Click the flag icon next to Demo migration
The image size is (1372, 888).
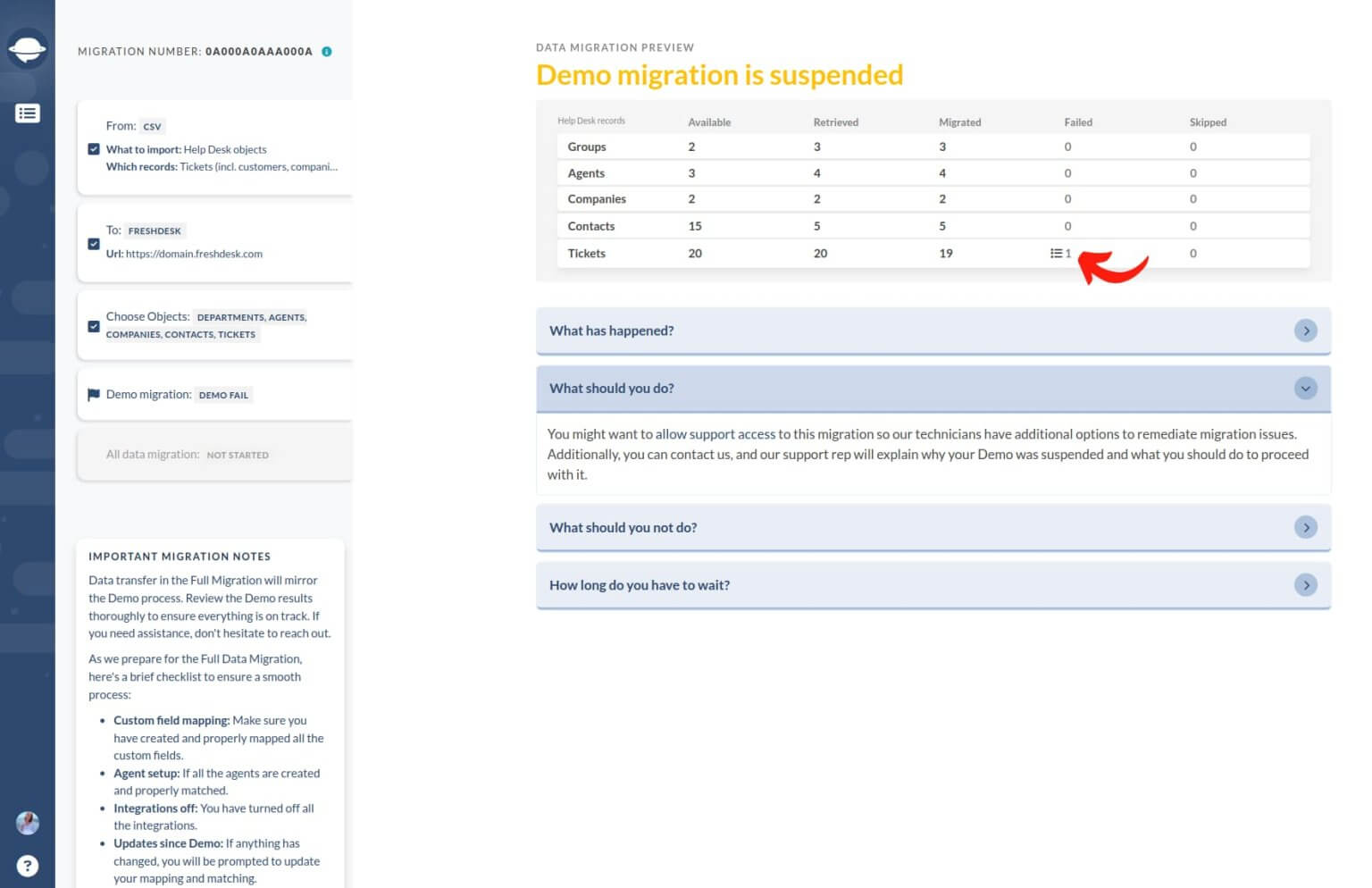click(94, 394)
